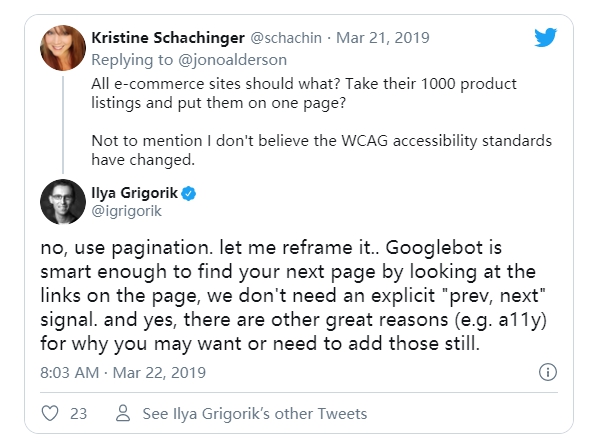
Task: Click the Kristine Schachinger display name
Action: tap(165, 37)
